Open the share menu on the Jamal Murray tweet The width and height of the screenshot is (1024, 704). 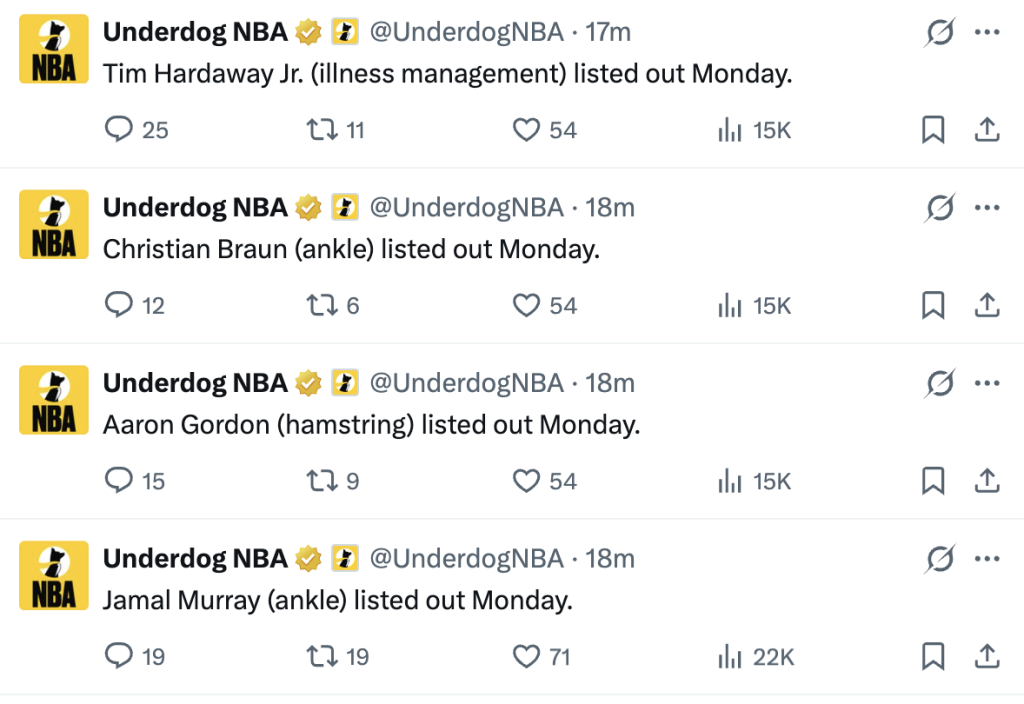987,656
